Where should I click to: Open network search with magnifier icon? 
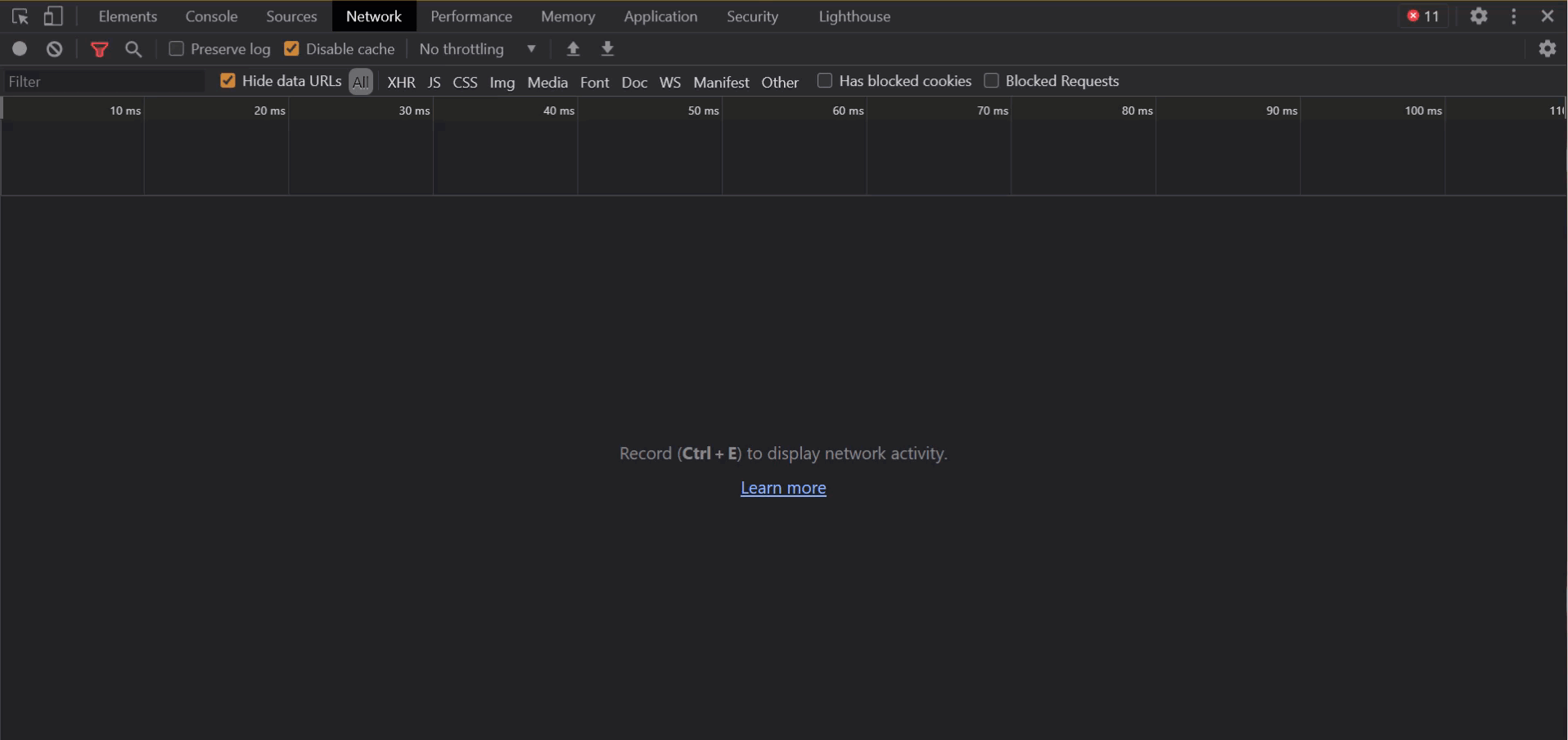pos(133,49)
